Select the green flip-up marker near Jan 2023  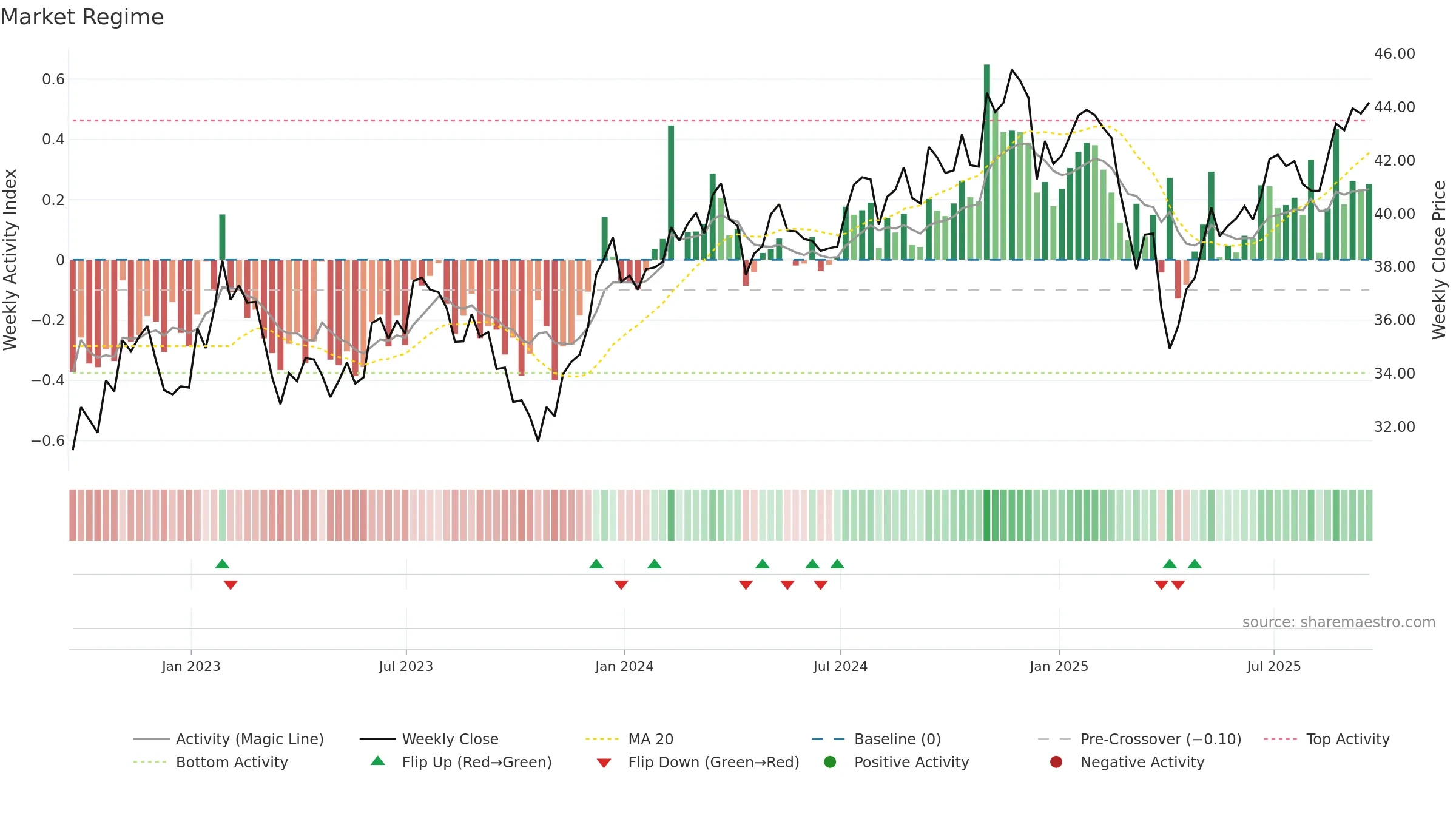point(222,564)
